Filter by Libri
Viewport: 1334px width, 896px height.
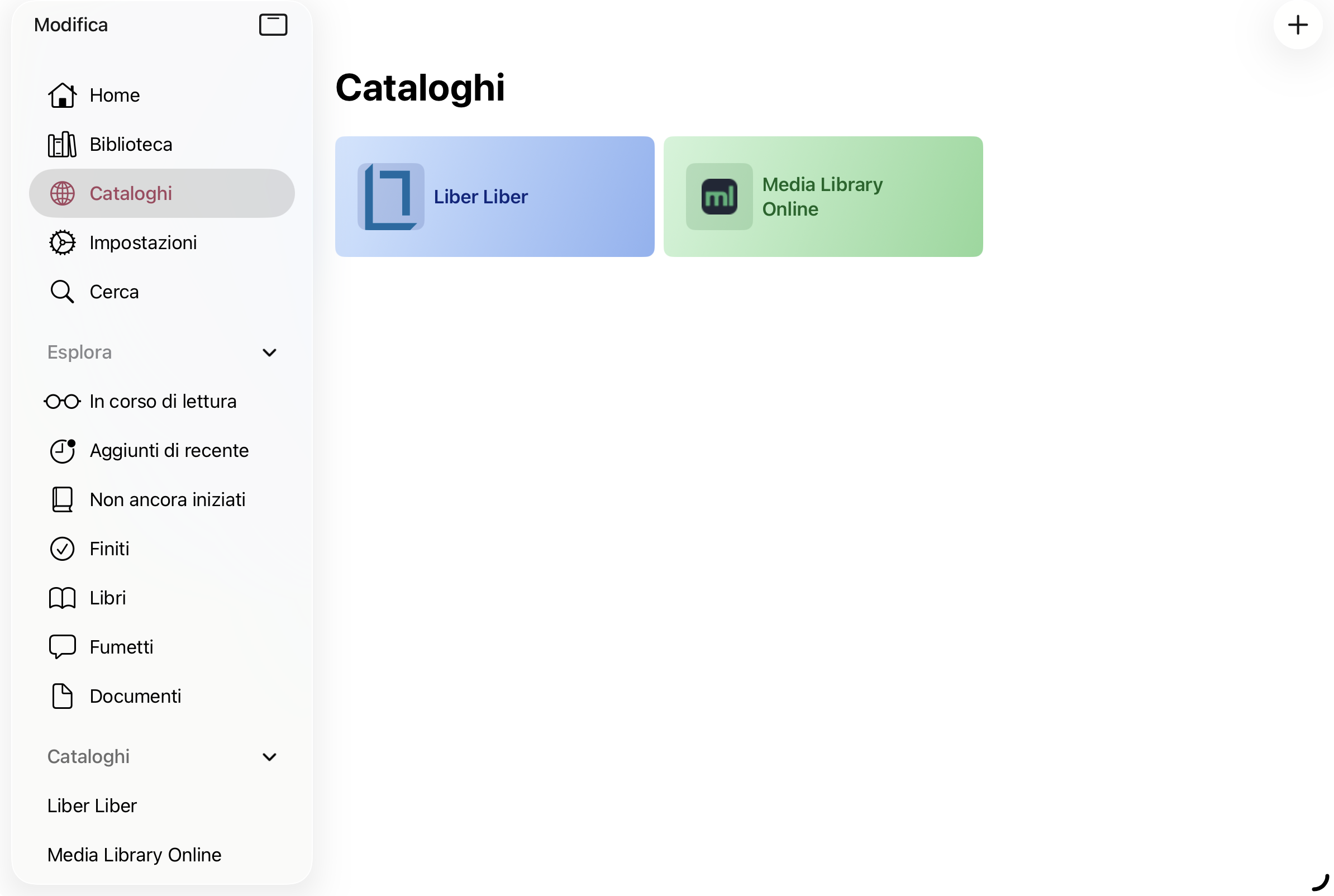[161, 598]
